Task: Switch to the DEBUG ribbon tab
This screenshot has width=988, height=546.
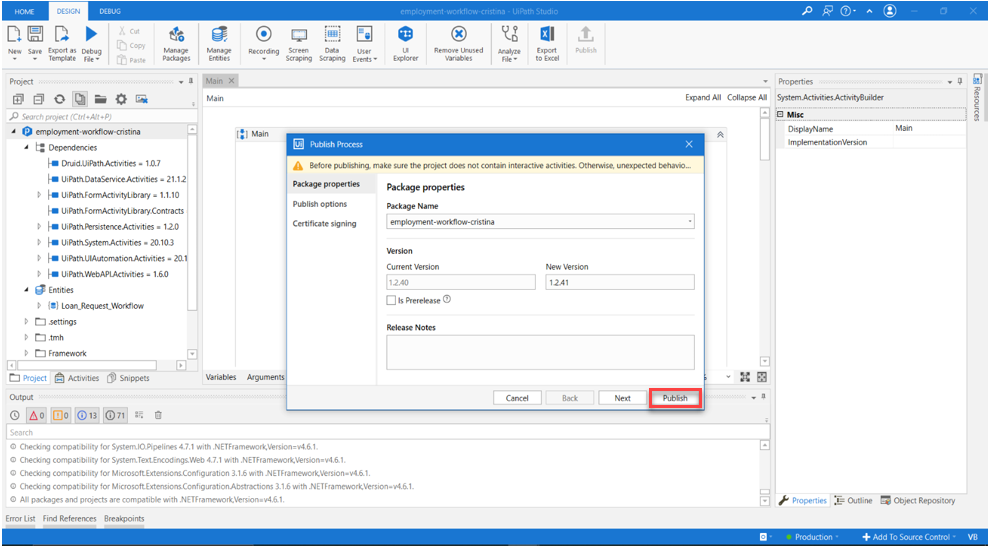Action: (x=110, y=11)
